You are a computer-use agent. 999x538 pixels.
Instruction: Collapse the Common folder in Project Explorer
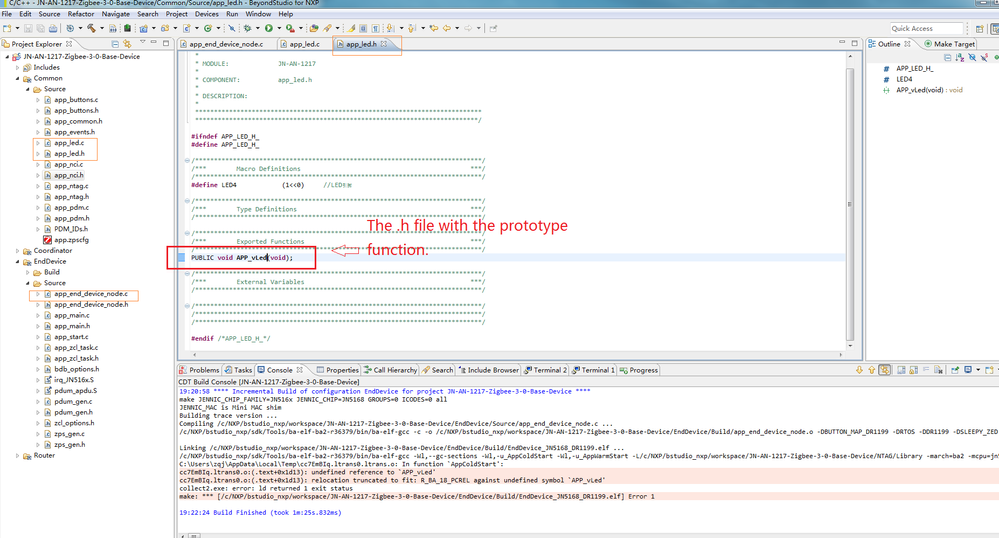coord(18,78)
